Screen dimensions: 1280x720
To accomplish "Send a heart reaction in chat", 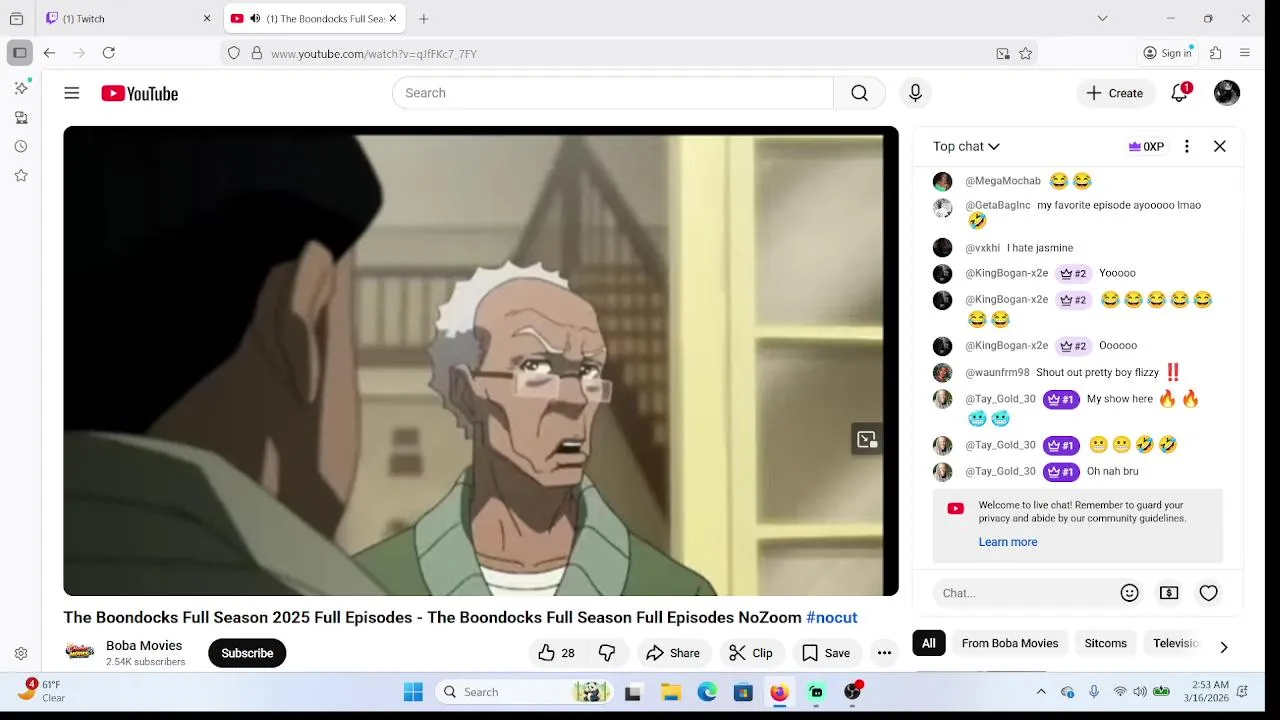I will click(x=1209, y=593).
